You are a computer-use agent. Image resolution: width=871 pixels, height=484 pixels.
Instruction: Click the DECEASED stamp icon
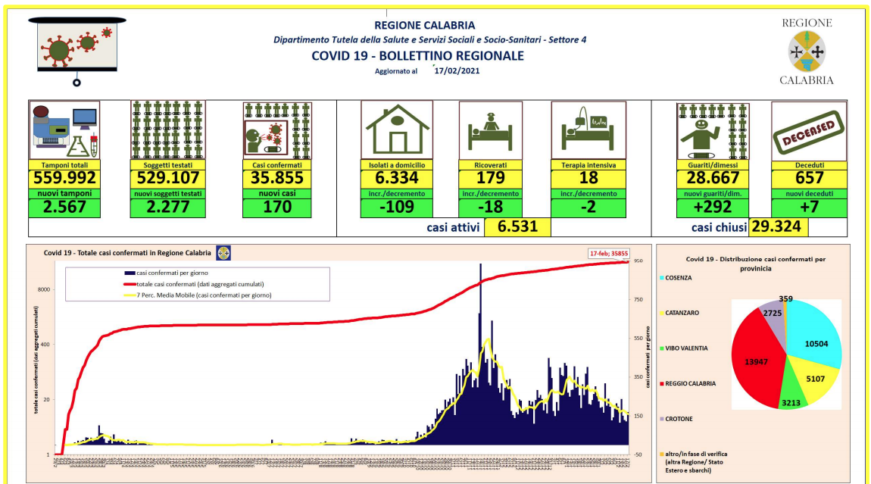click(808, 128)
